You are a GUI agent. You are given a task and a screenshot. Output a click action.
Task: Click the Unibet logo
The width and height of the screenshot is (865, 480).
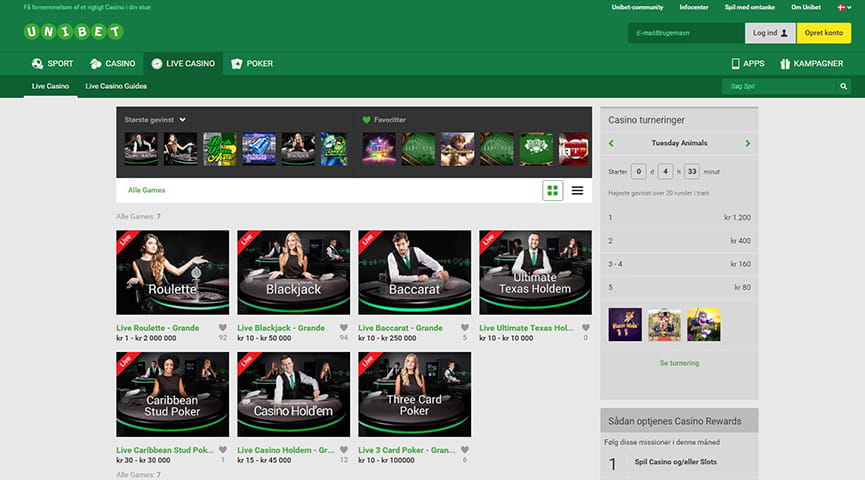tap(73, 31)
